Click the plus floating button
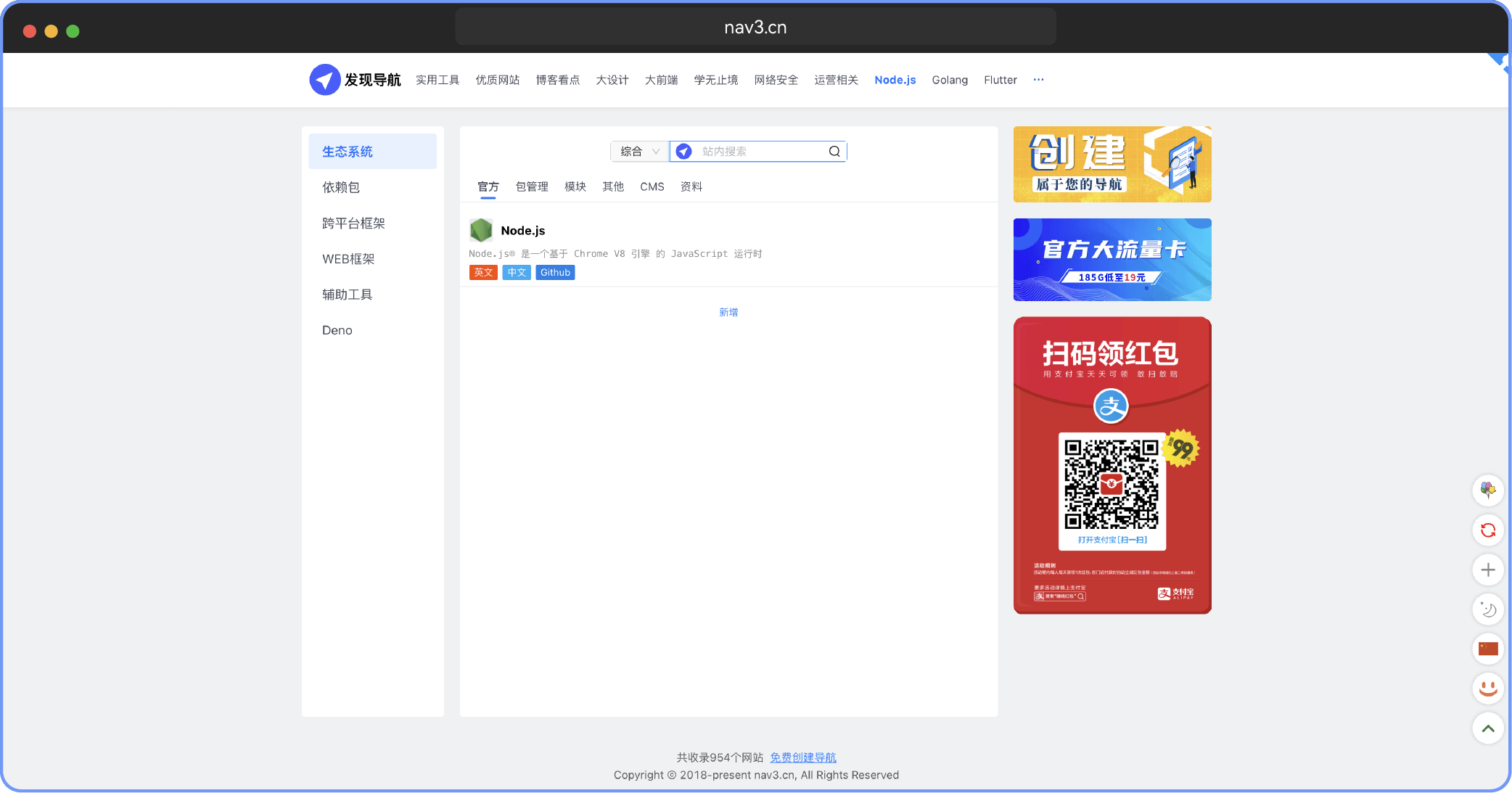The image size is (1512, 793). click(1488, 570)
